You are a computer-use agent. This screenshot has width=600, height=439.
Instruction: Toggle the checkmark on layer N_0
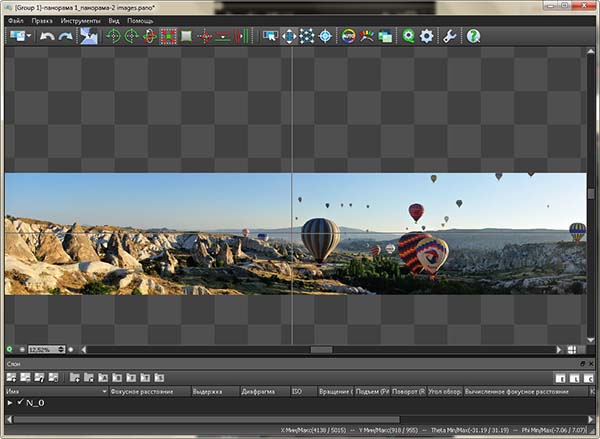[19, 403]
